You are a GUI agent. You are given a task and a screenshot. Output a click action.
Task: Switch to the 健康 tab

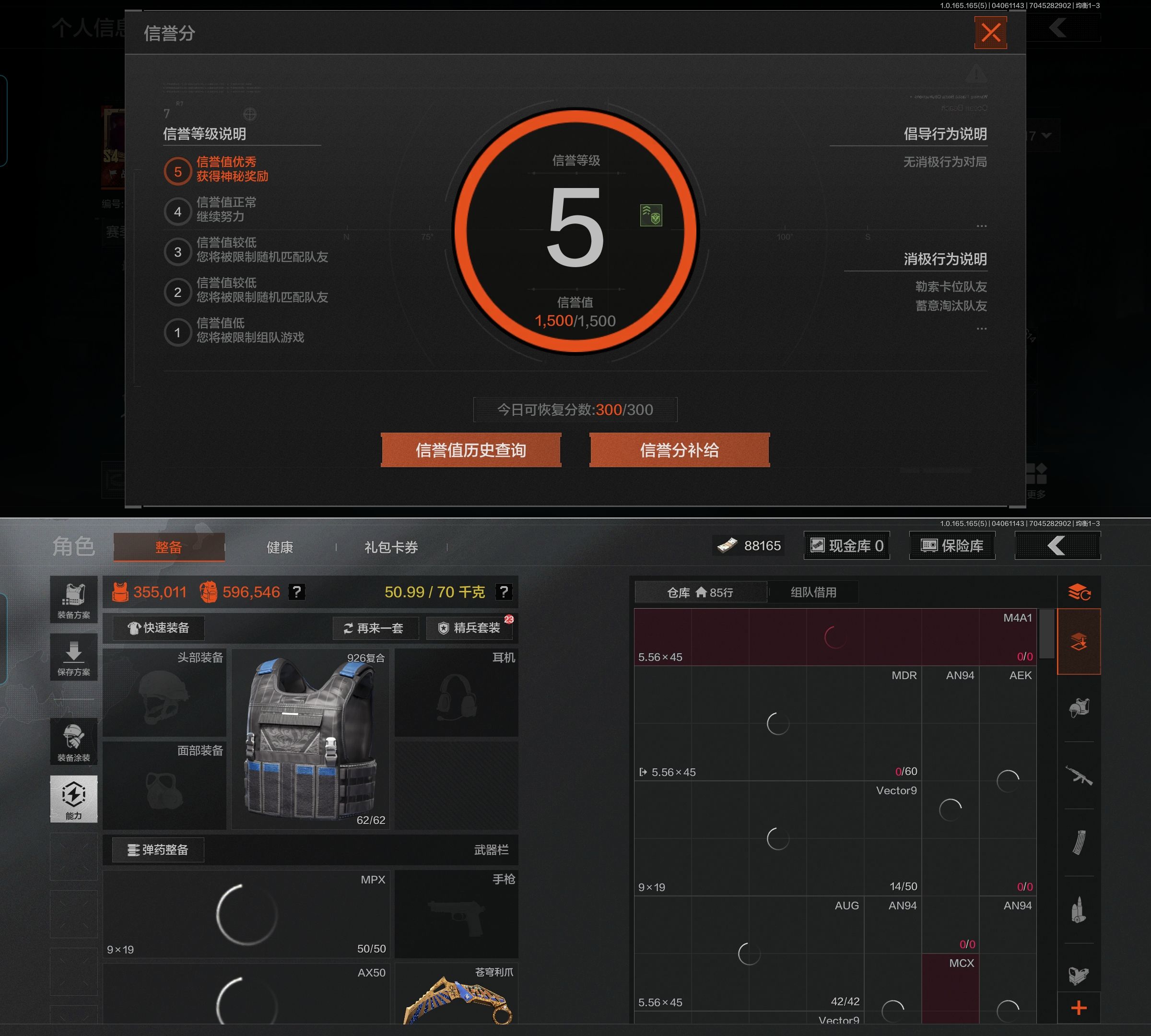280,547
